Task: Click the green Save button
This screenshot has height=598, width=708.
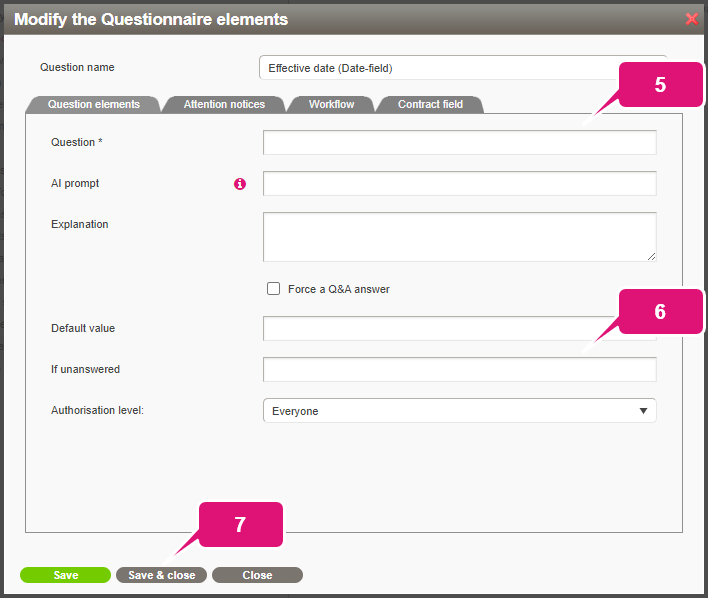Action: (x=65, y=575)
